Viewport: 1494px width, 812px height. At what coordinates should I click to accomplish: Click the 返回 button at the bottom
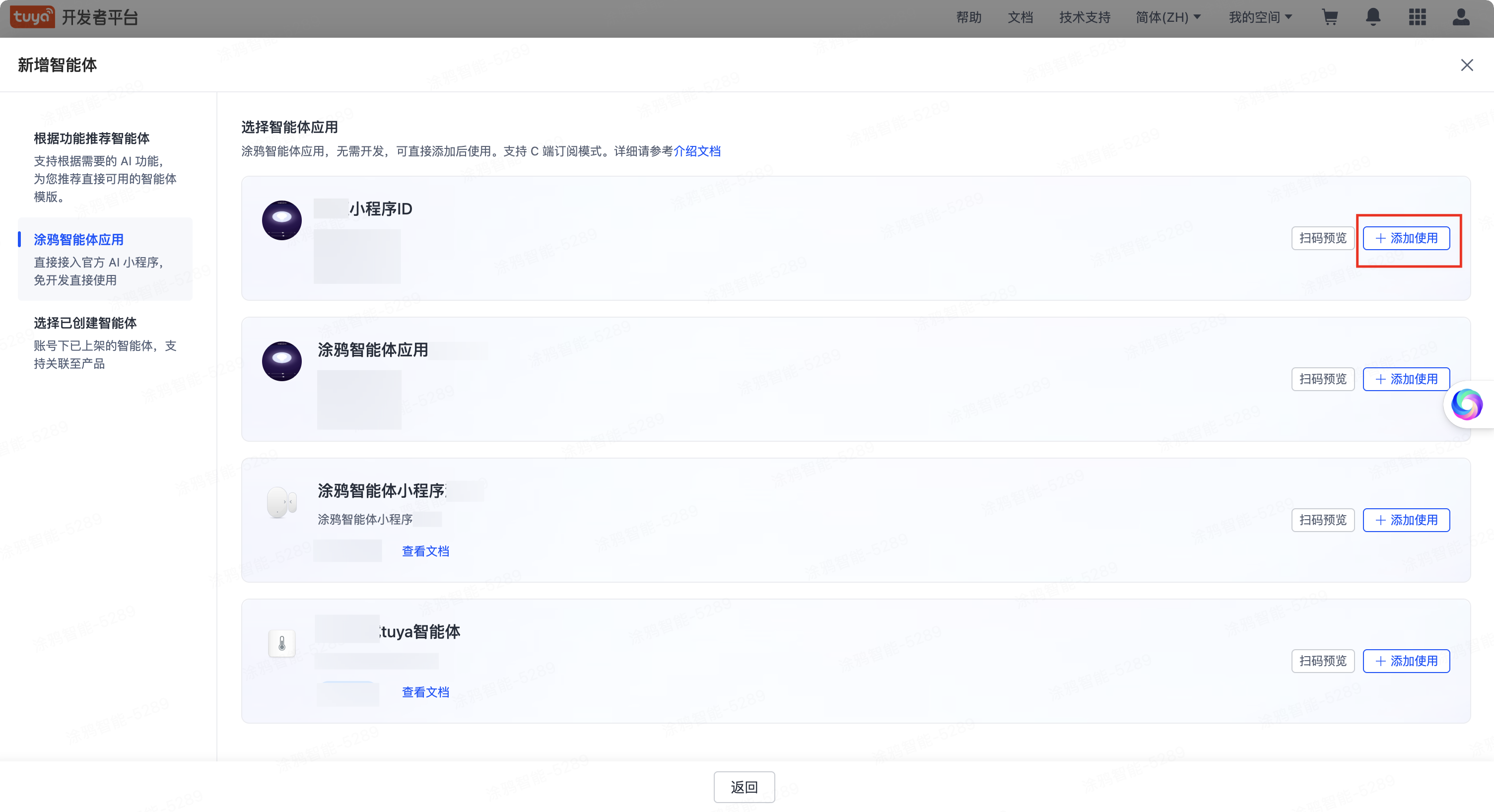[x=744, y=787]
